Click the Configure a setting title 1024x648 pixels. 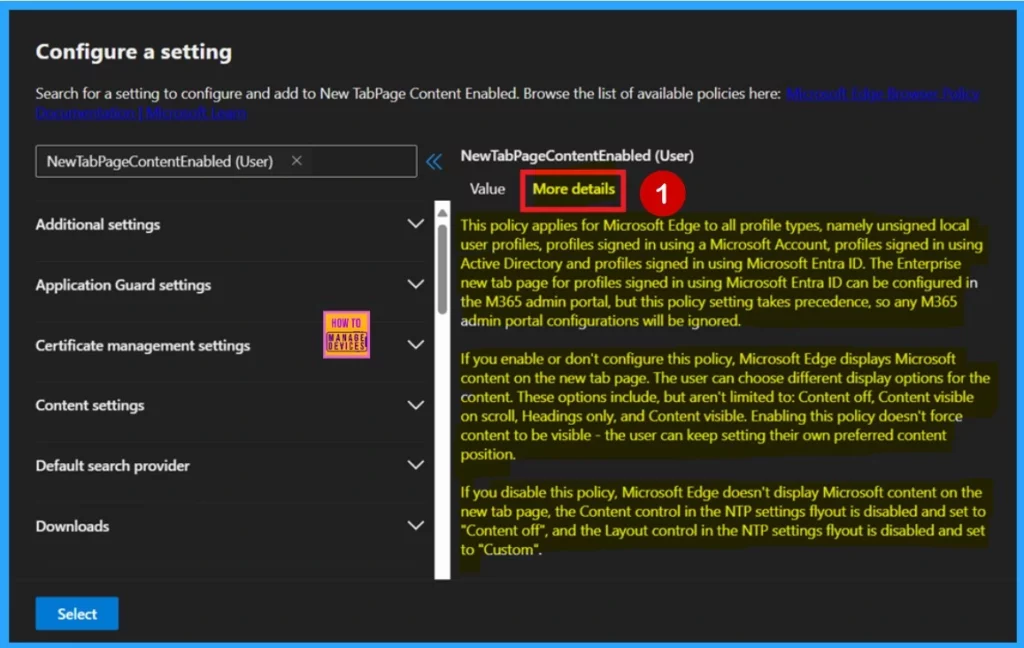pos(134,52)
